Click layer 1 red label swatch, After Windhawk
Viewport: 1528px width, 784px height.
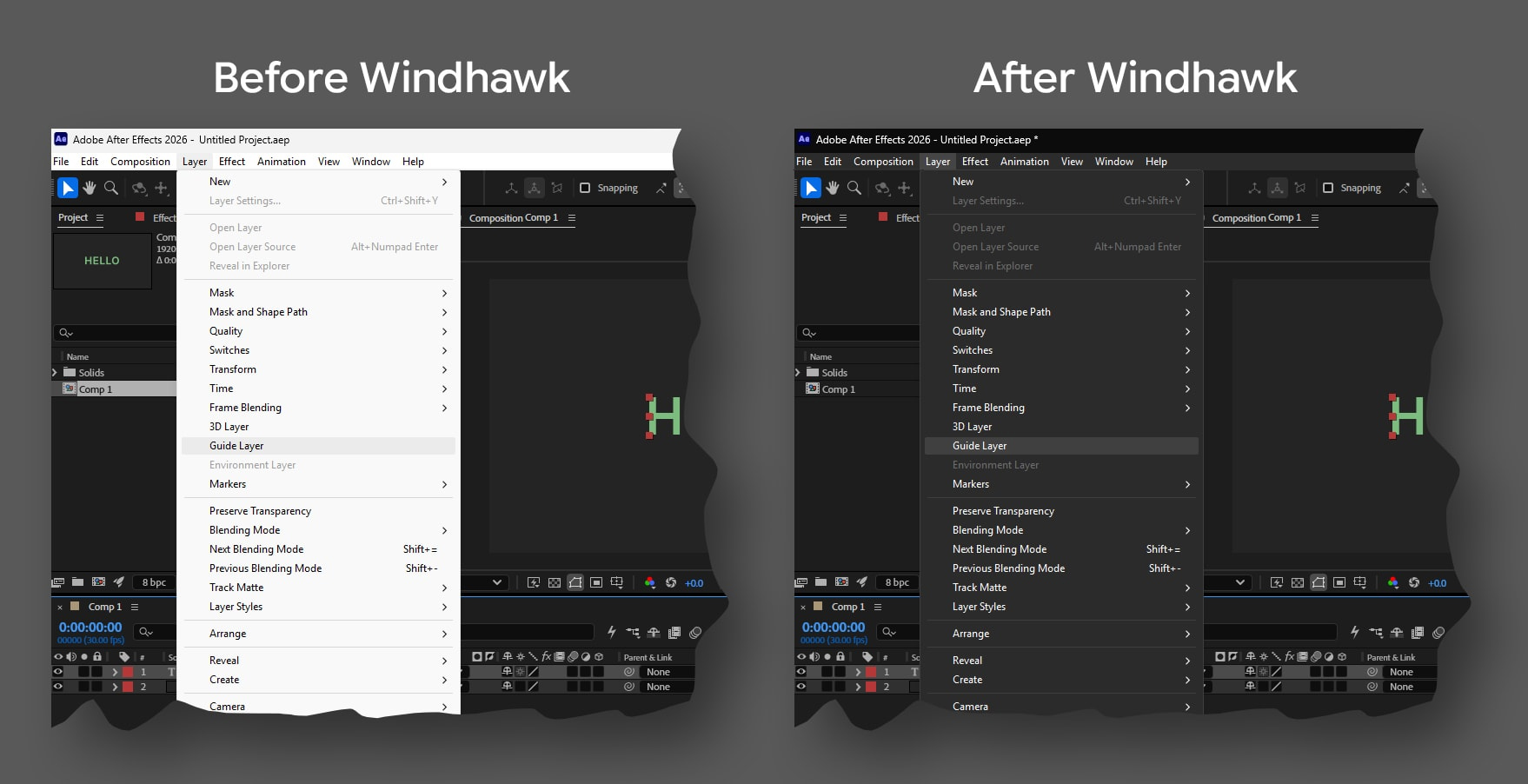point(871,672)
